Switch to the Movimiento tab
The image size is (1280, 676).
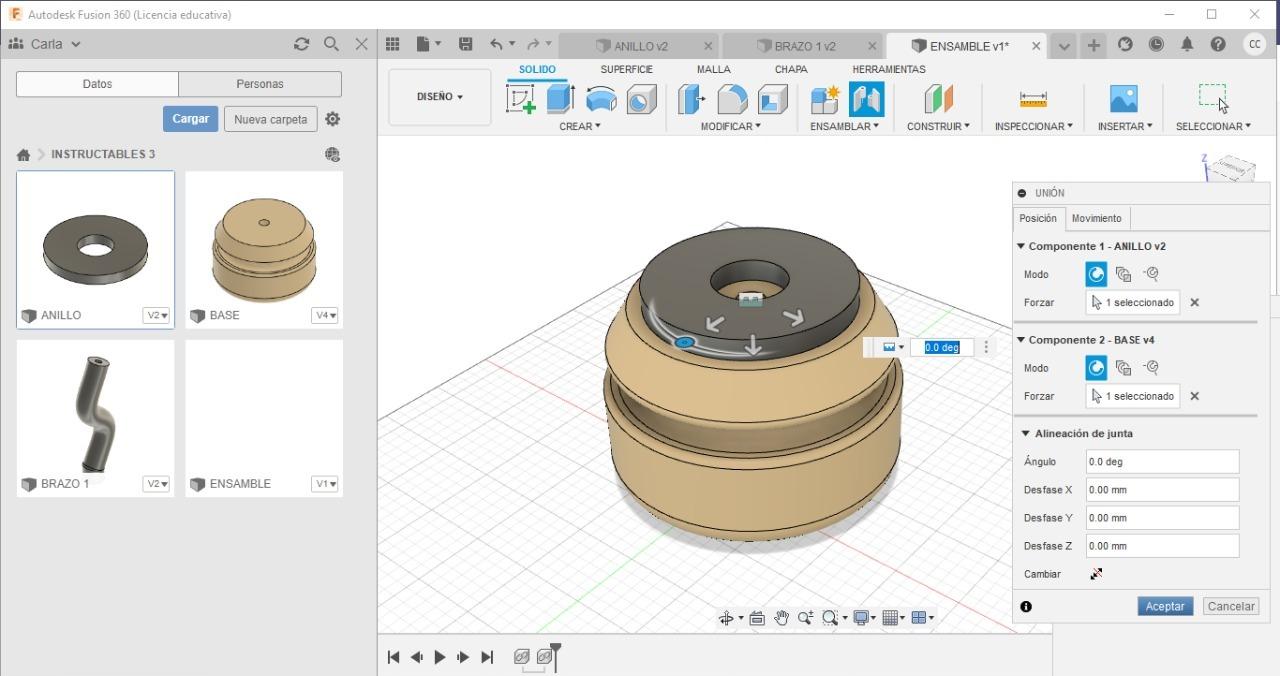1096,218
